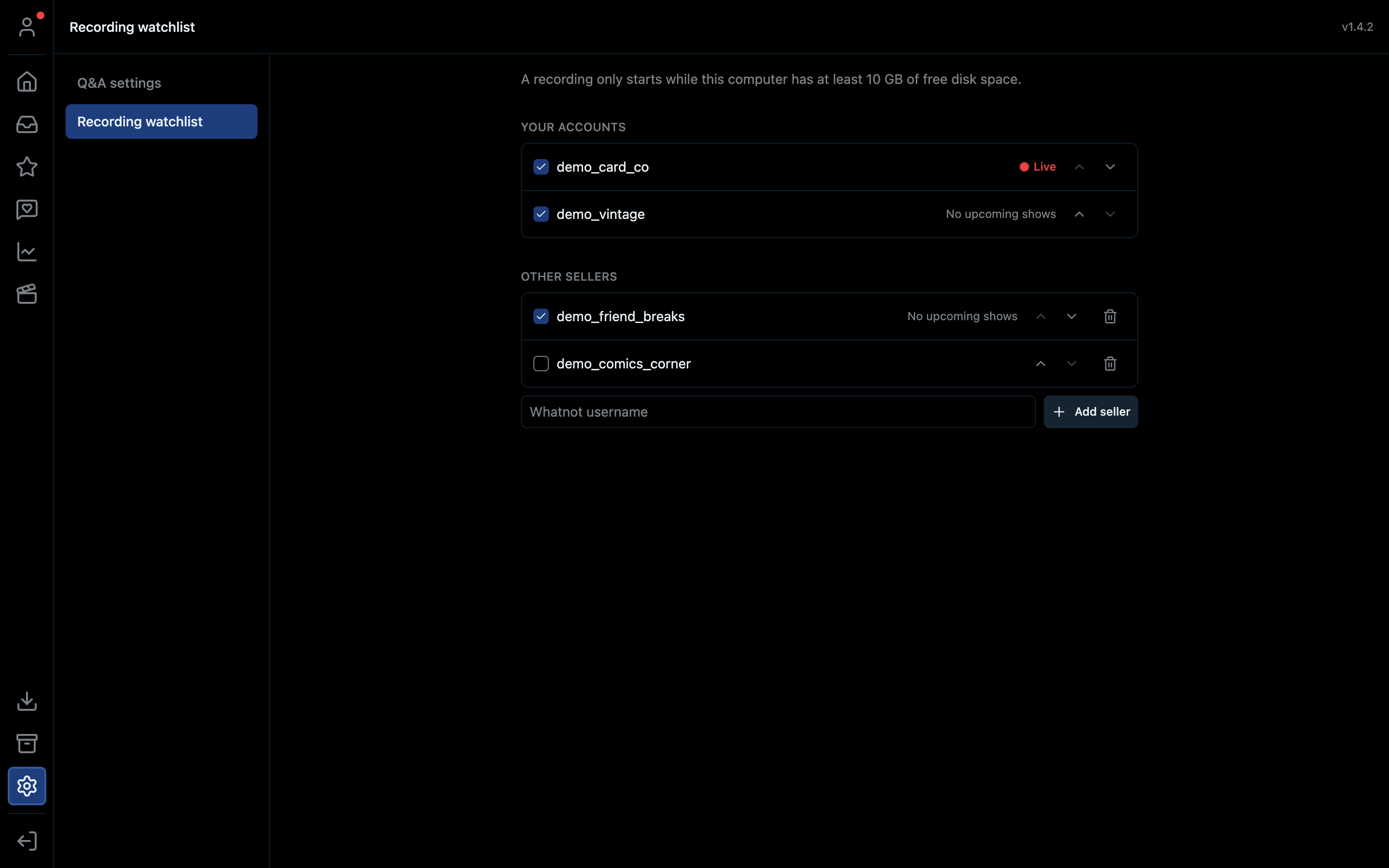Open the settings gear icon
The width and height of the screenshot is (1389, 868).
[27, 786]
